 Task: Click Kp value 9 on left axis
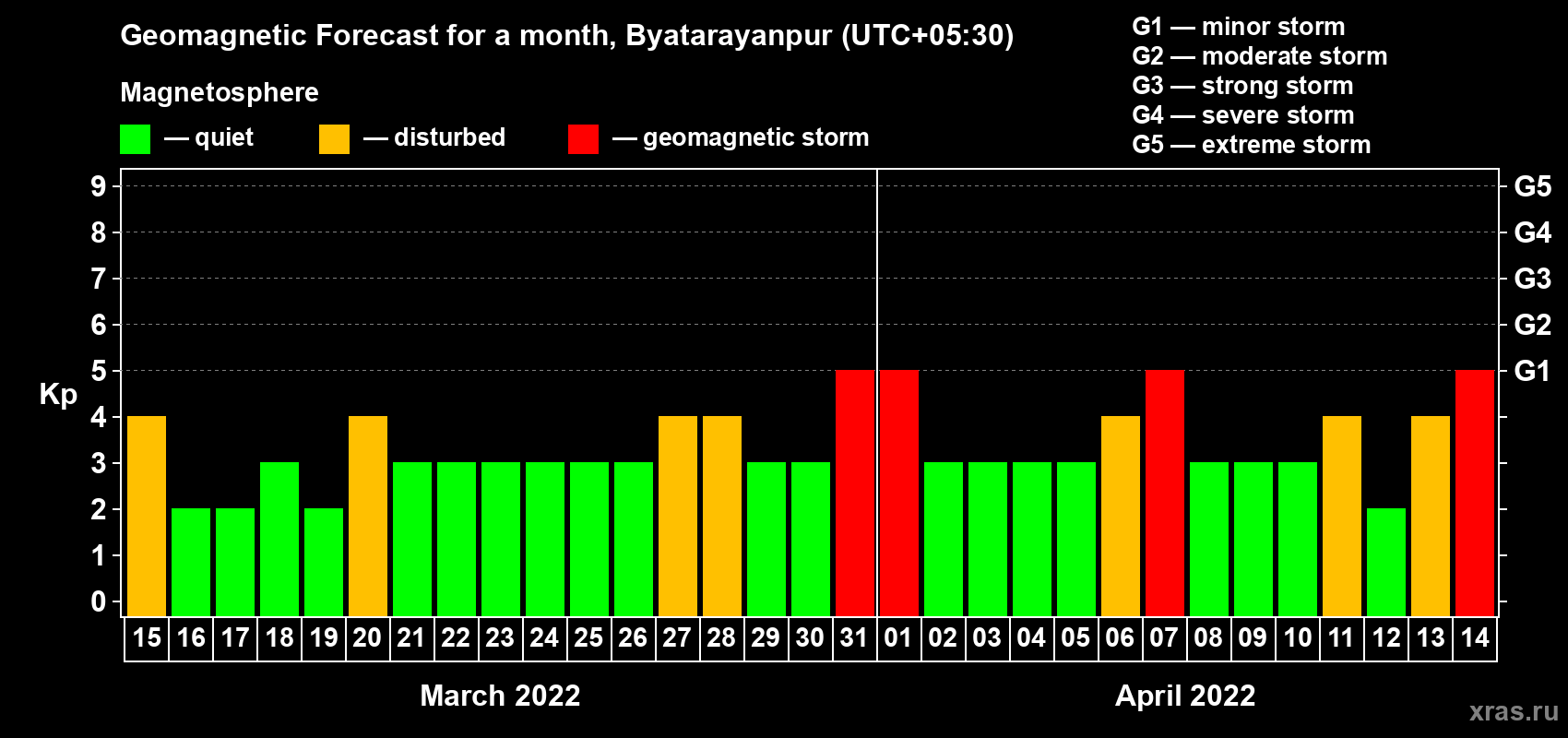coord(99,186)
